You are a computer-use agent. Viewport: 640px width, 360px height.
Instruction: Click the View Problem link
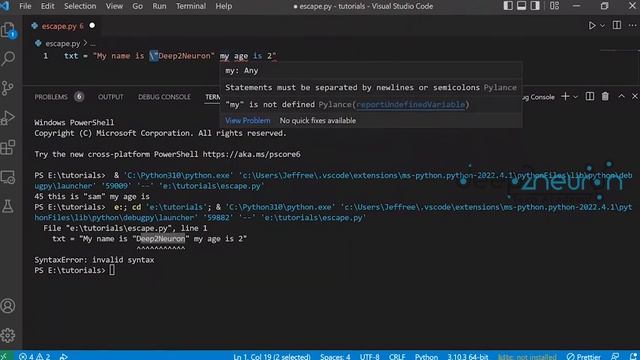click(248, 120)
